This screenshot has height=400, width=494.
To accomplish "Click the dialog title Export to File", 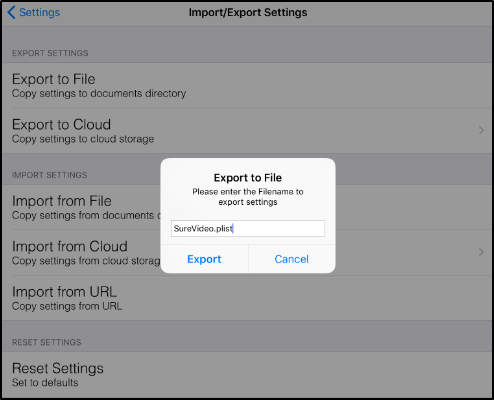I will click(248, 178).
